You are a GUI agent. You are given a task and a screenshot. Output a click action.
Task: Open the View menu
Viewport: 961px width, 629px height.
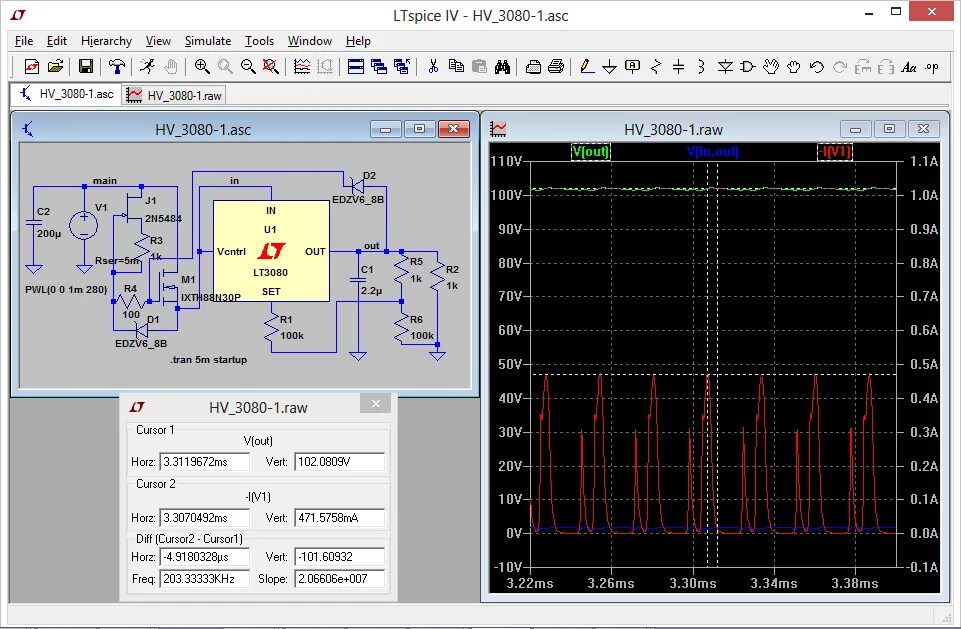pos(158,40)
